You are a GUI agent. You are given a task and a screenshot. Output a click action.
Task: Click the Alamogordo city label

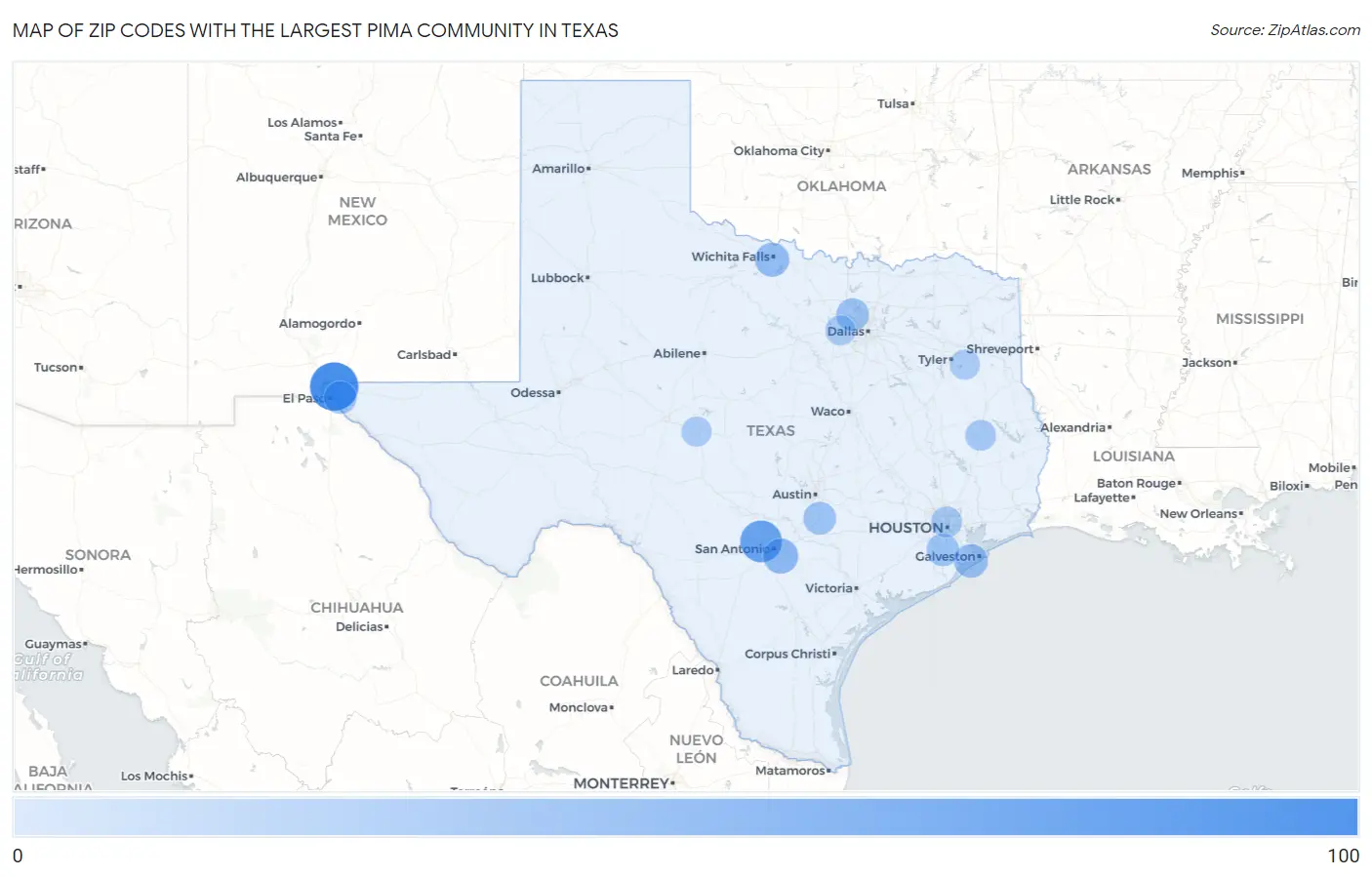pyautogui.click(x=318, y=324)
